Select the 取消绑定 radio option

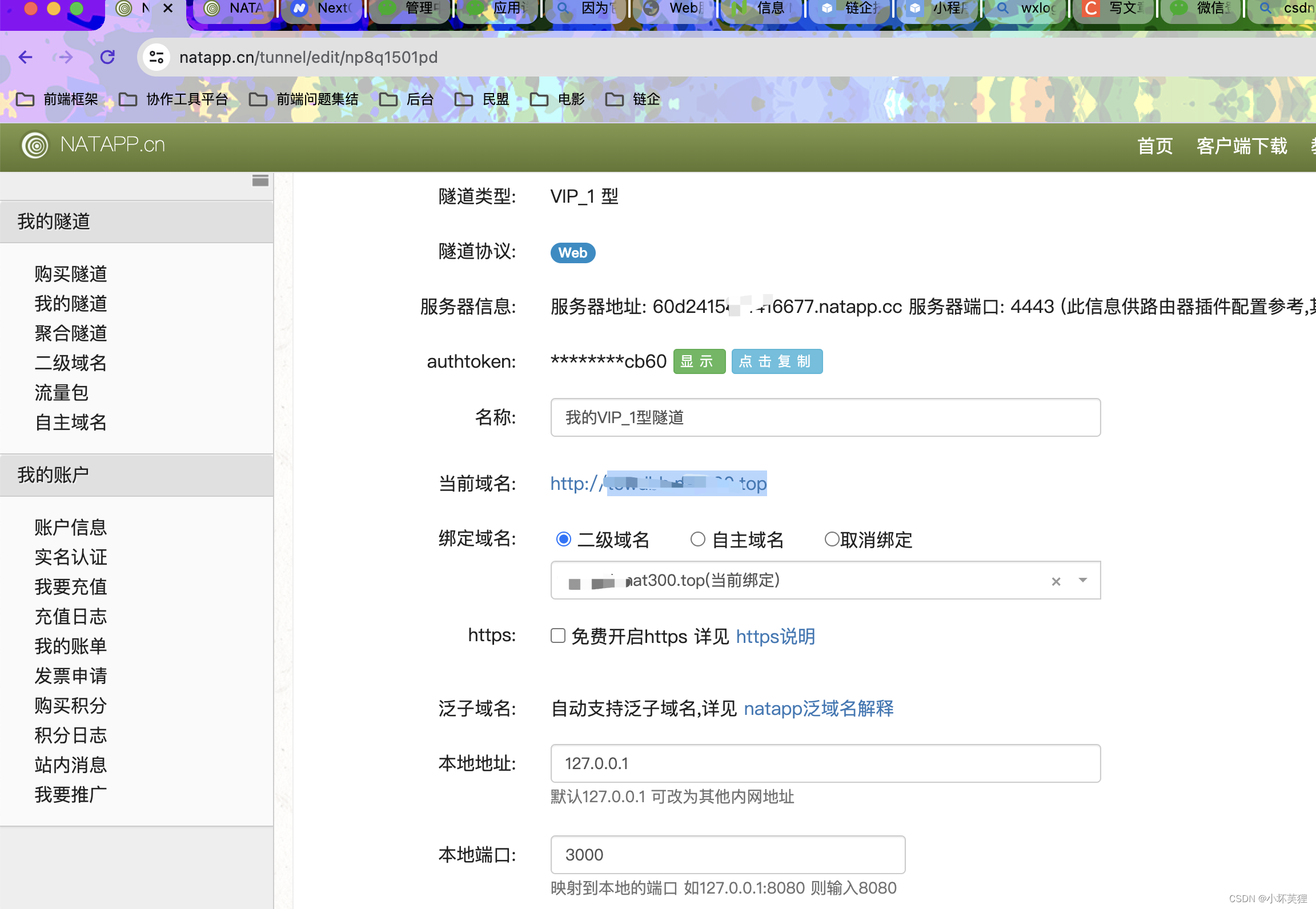[832, 539]
